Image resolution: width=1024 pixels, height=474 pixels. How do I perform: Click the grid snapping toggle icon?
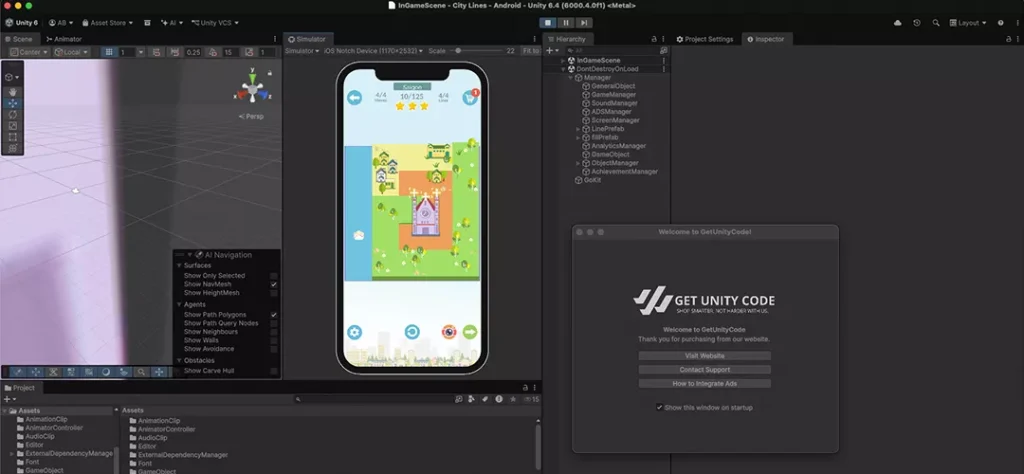click(x=109, y=52)
